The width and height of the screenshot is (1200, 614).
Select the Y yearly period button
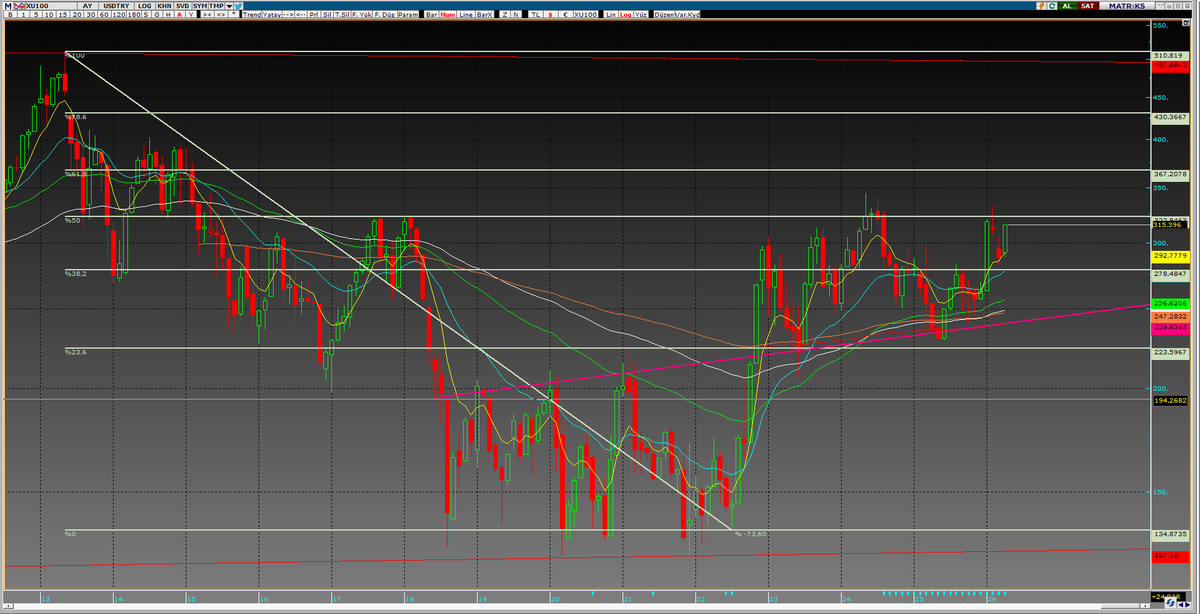pos(191,15)
